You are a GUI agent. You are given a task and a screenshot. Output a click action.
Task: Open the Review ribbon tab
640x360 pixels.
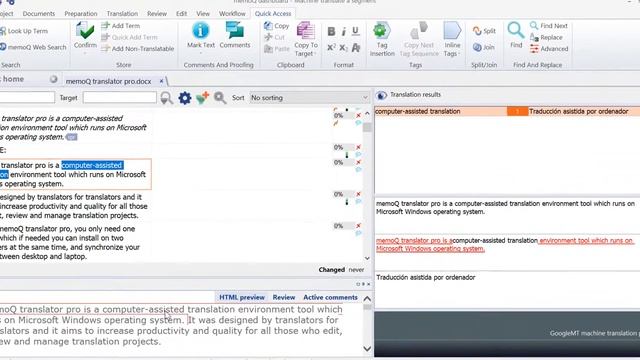coord(157,13)
